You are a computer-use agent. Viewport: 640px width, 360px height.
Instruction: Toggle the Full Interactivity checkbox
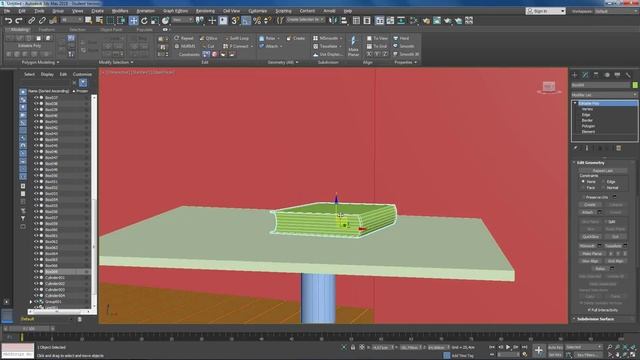tap(589, 310)
